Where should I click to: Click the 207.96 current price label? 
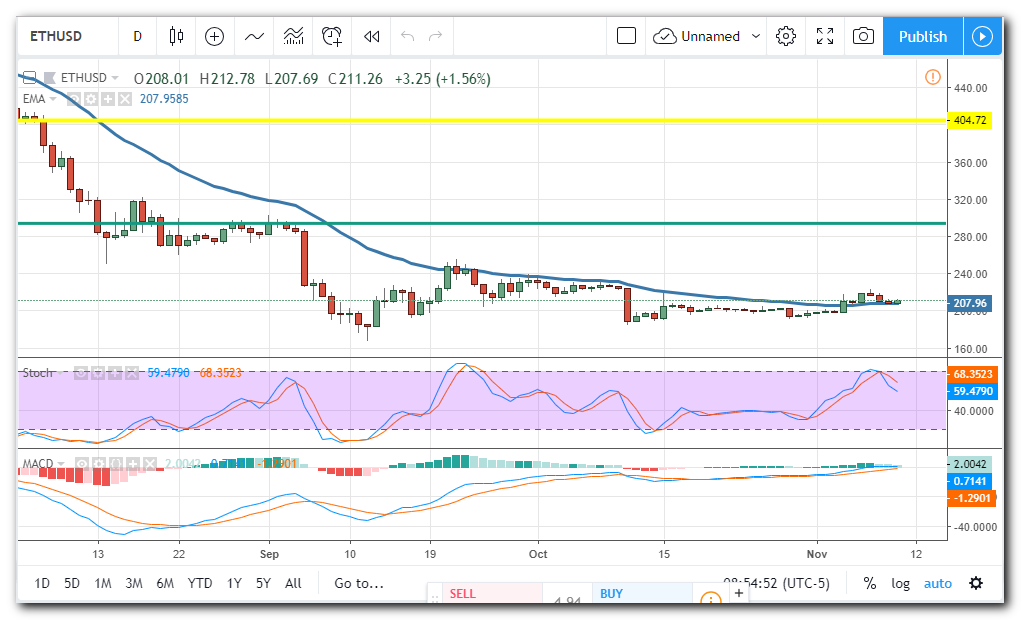click(x=969, y=303)
